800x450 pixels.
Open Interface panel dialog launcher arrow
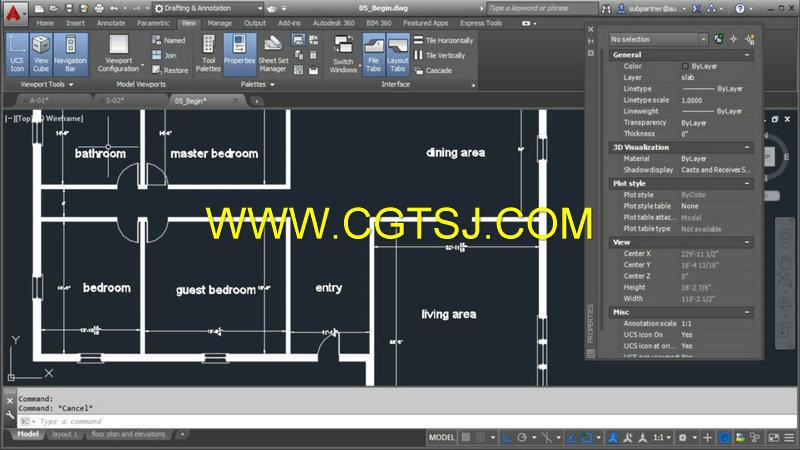473,85
